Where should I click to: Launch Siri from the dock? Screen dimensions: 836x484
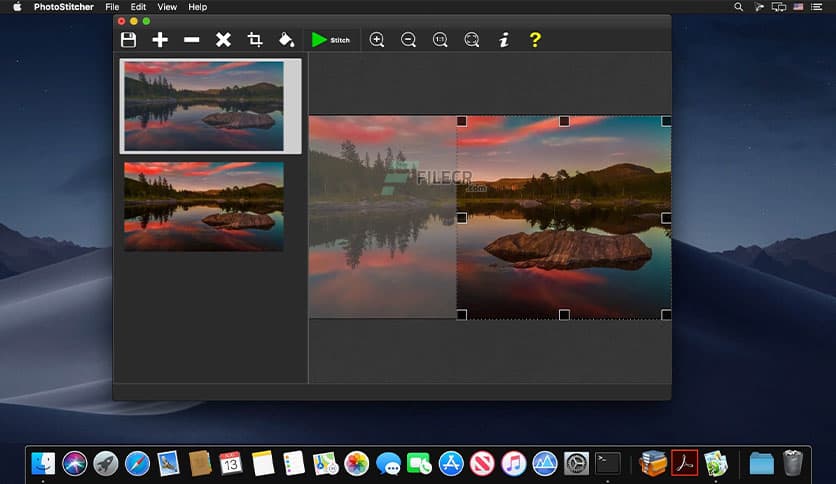click(x=75, y=463)
